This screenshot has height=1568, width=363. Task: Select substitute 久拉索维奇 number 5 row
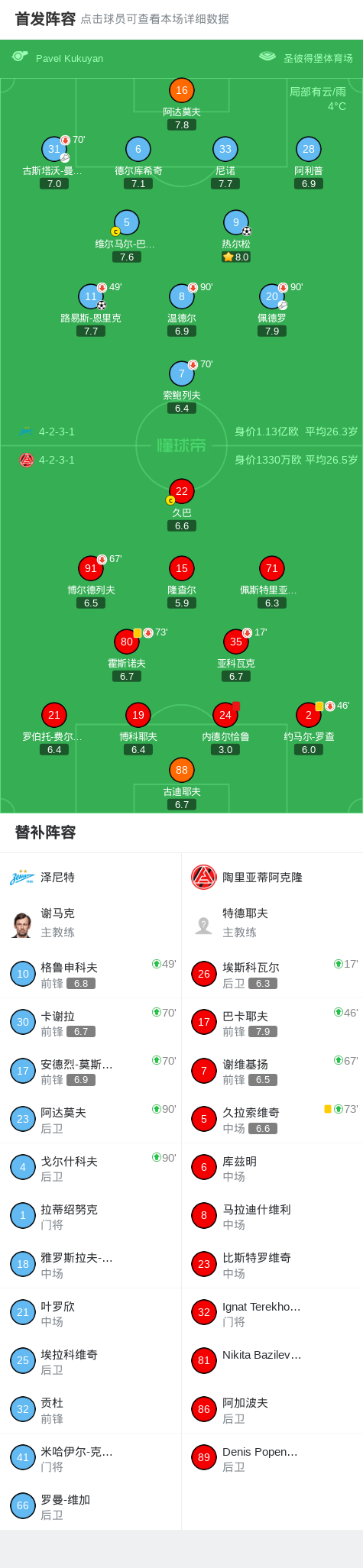coord(272,1119)
